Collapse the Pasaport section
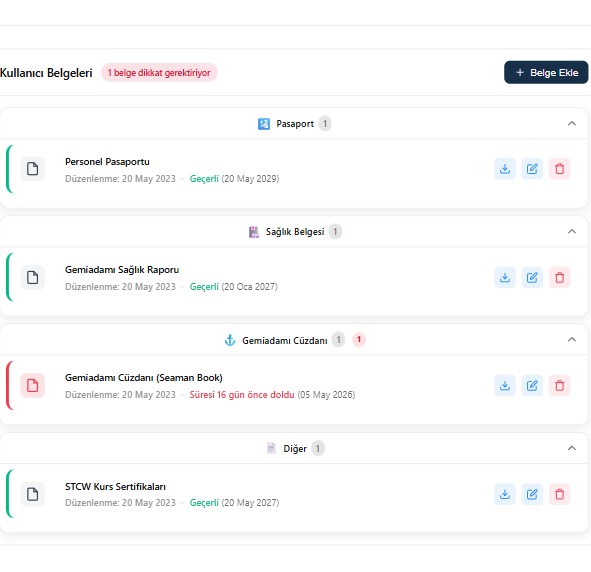591x572 pixels. 572,124
